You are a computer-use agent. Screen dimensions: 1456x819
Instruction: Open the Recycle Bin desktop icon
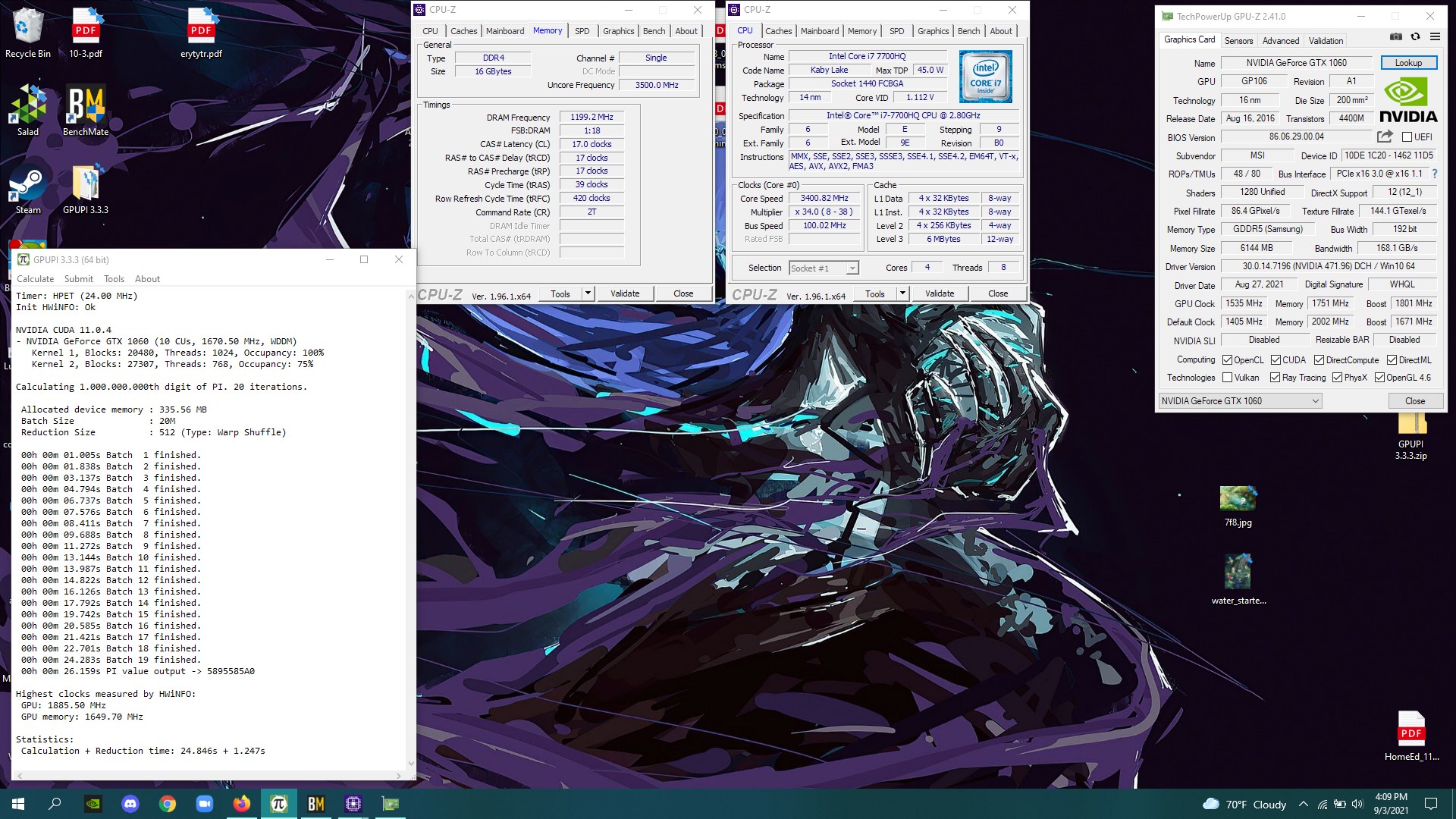[27, 33]
